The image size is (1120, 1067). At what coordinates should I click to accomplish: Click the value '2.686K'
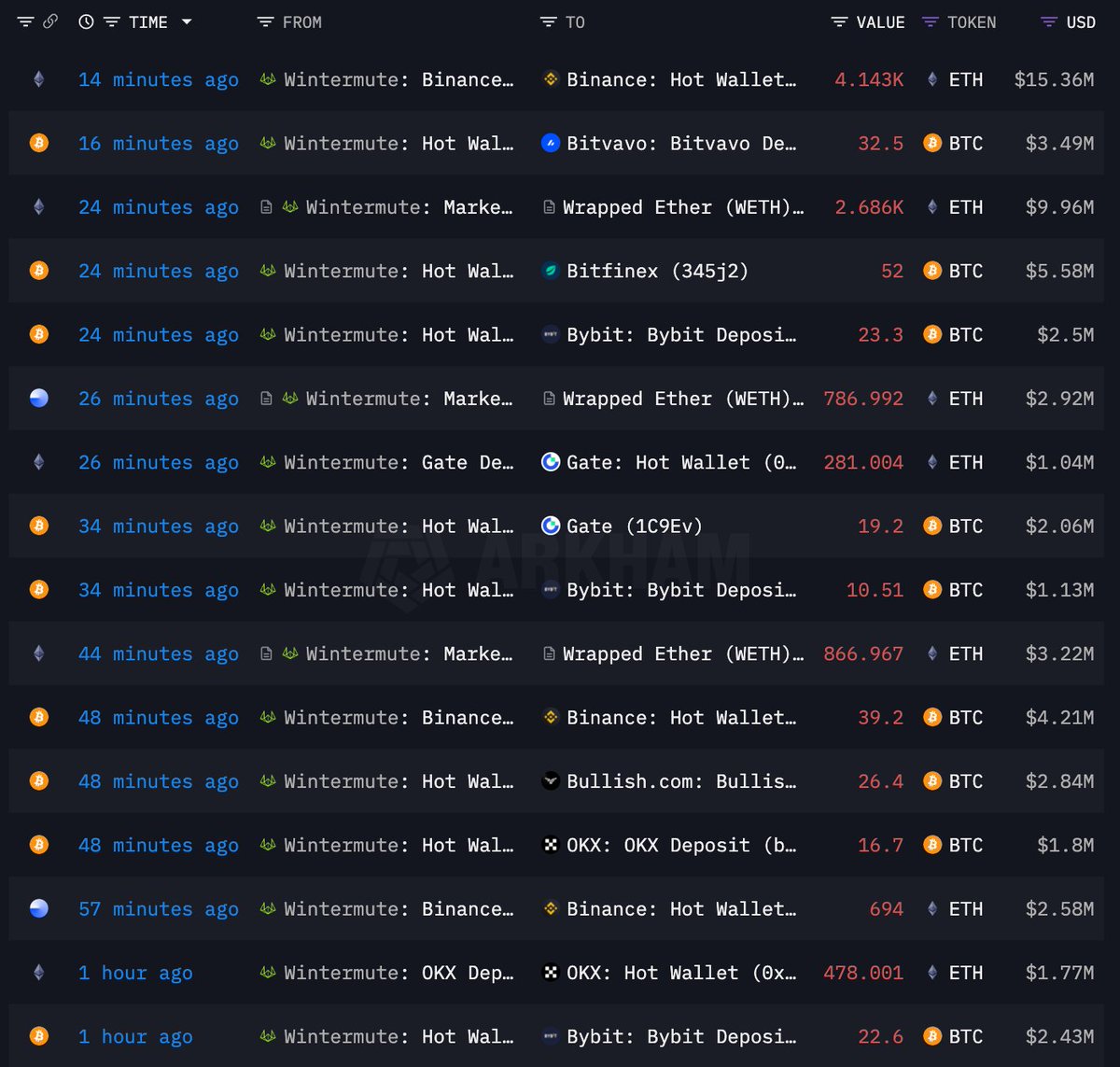pos(869,207)
